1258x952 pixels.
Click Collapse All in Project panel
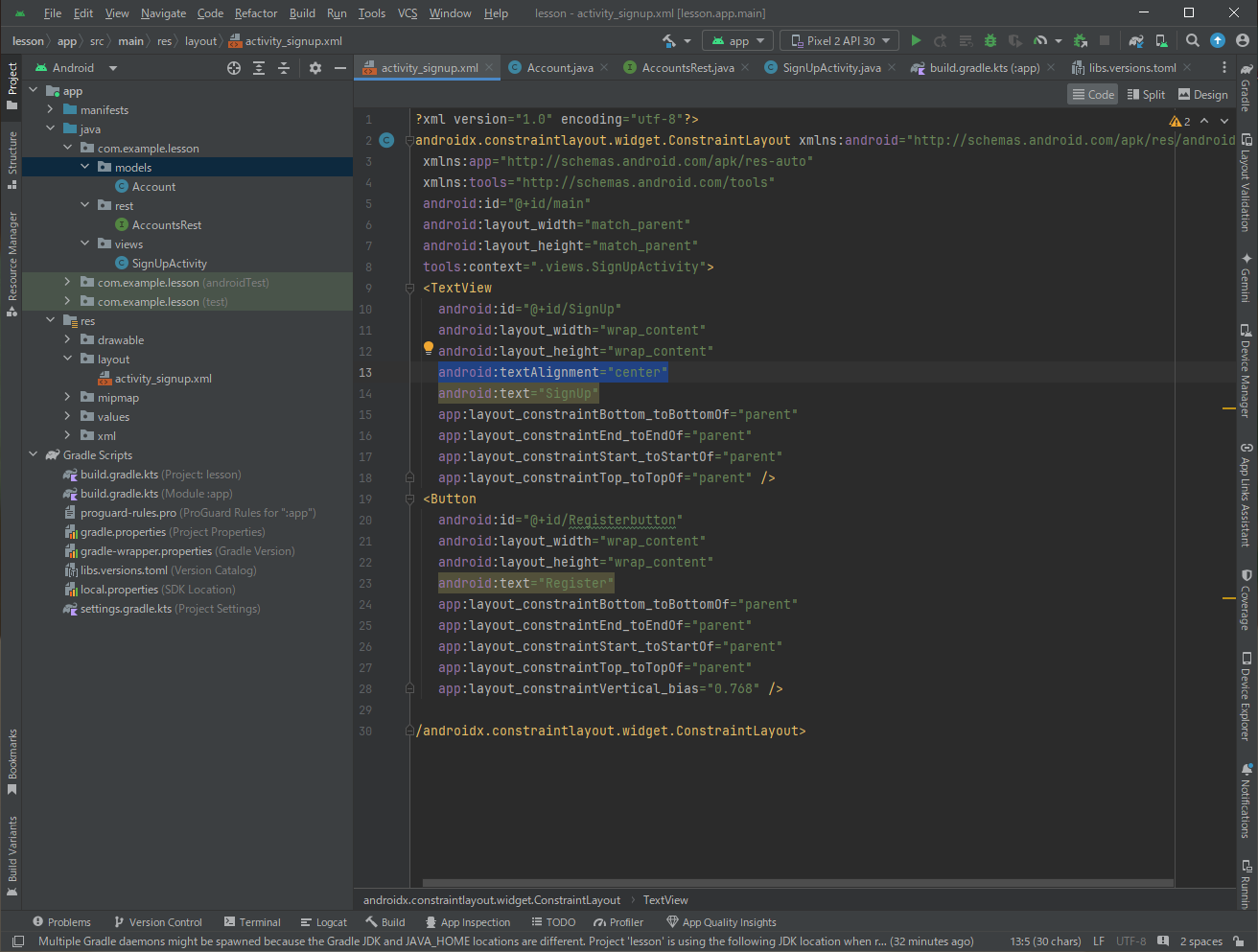284,68
